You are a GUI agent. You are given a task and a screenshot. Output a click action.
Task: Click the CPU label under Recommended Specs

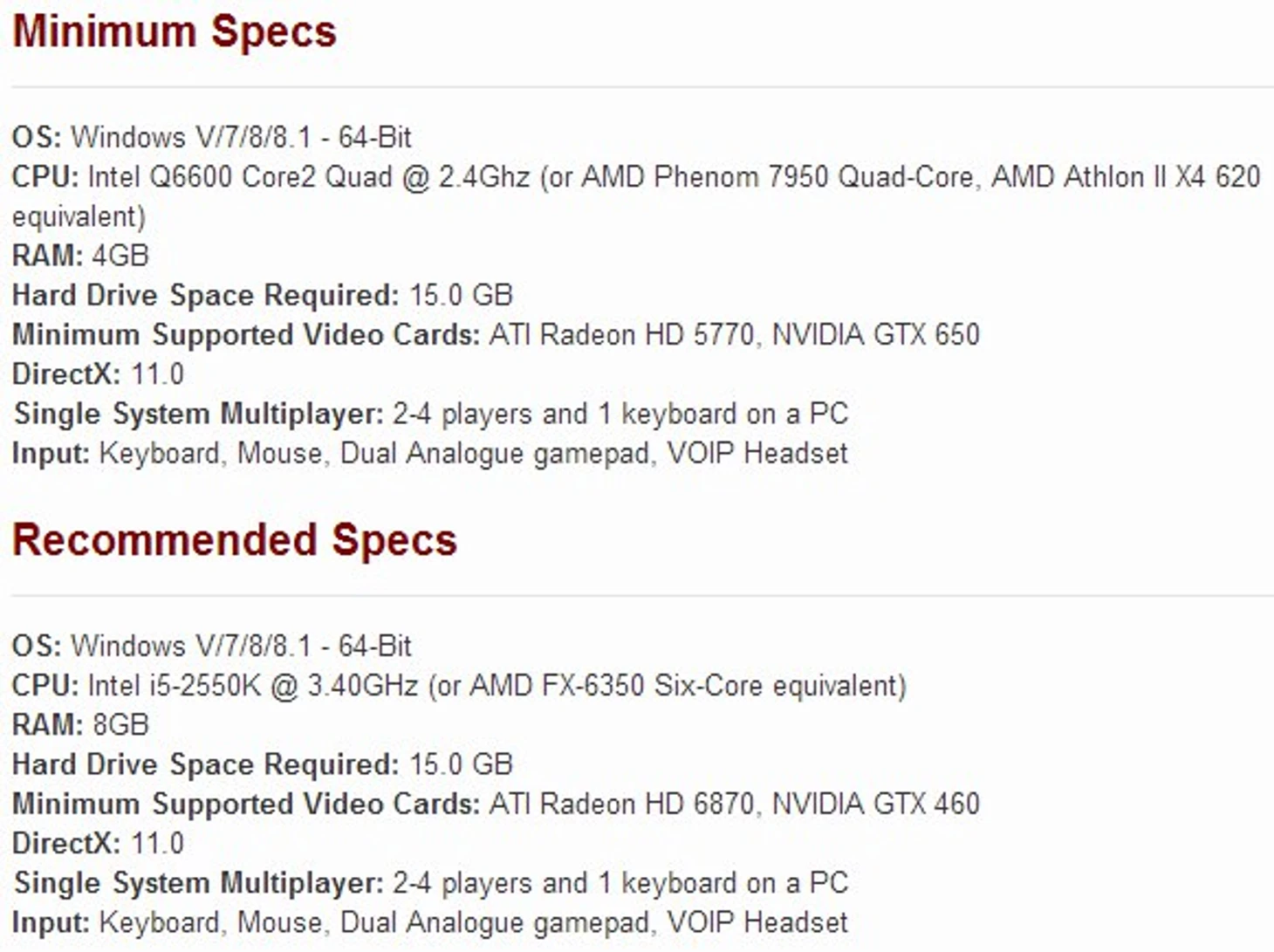(45, 686)
